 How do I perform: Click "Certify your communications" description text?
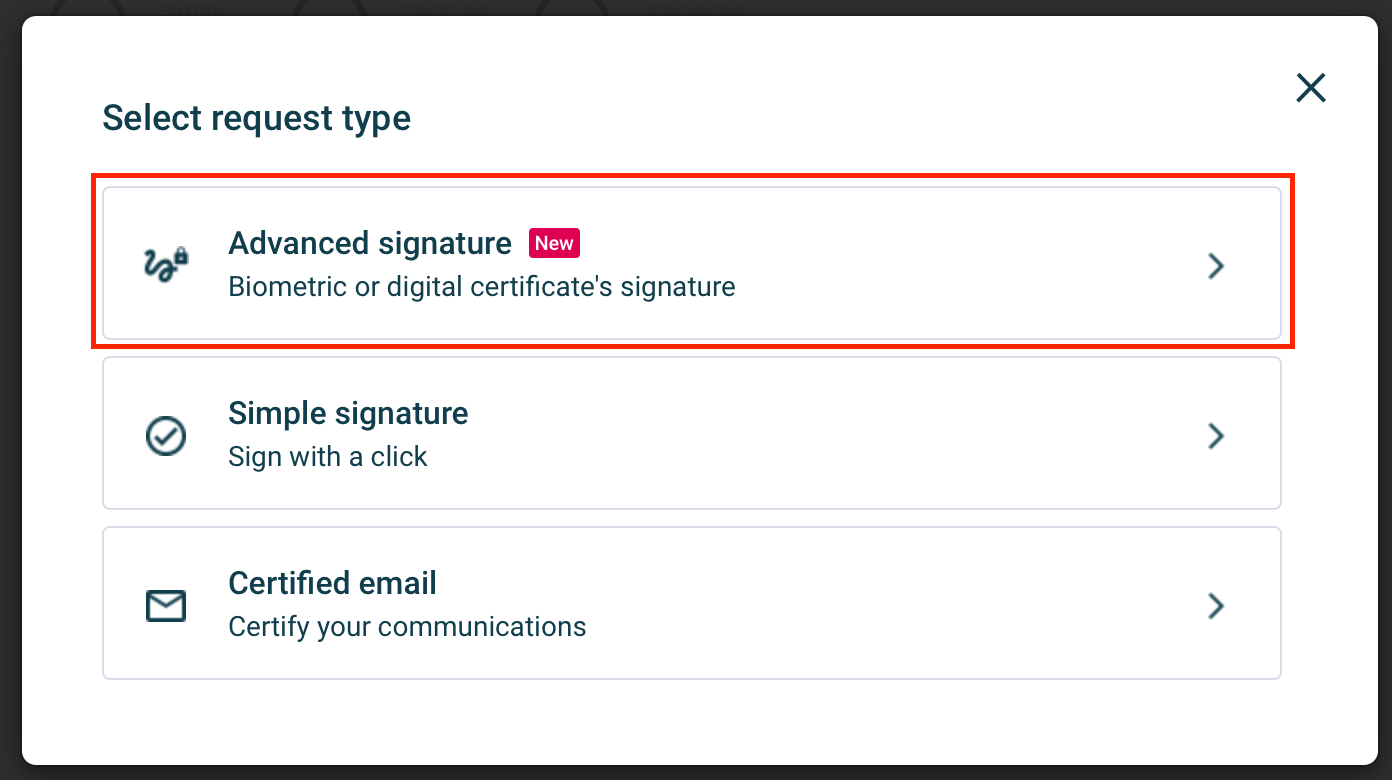tap(407, 627)
